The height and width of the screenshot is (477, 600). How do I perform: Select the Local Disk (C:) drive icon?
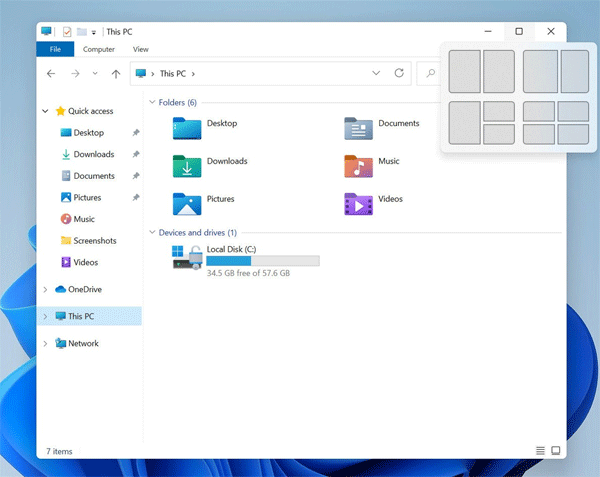click(x=187, y=257)
